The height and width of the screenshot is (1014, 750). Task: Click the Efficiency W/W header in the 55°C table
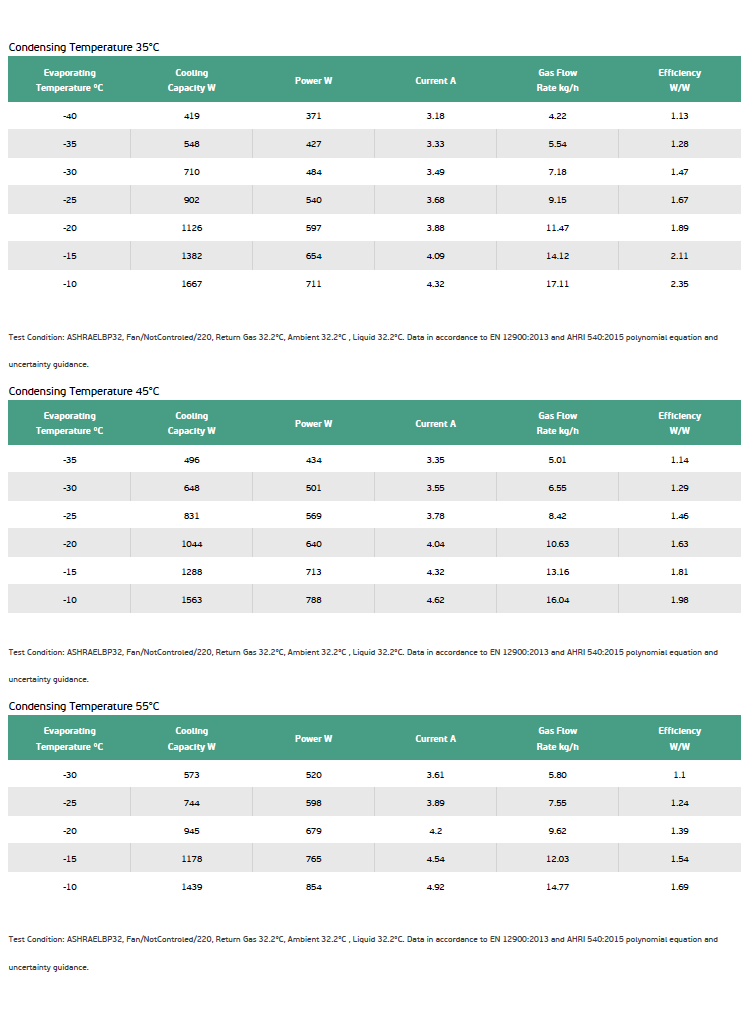pos(680,739)
